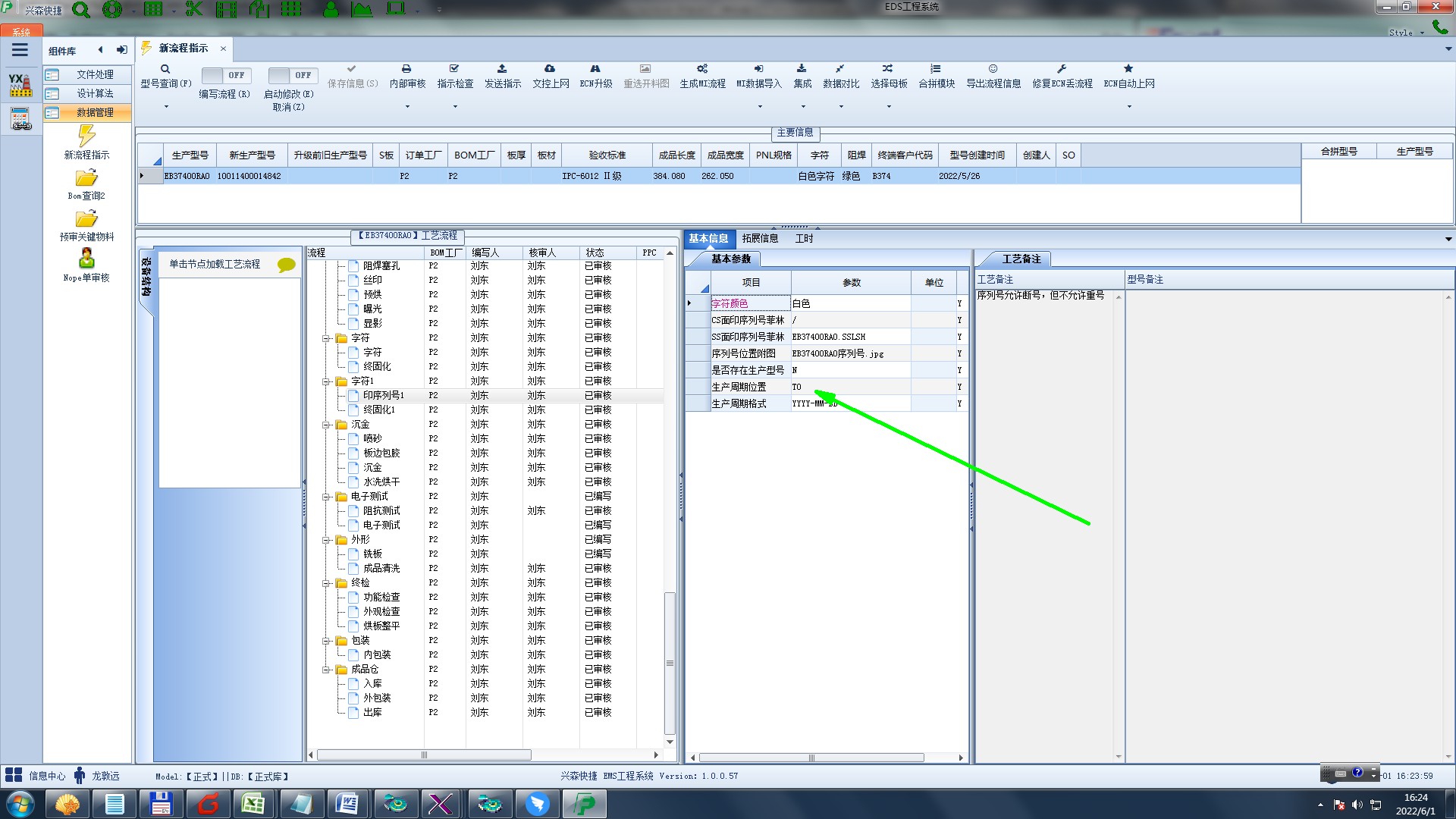Click the 文控上网 cloud icon
This screenshot has height=819, width=1456.
[x=550, y=69]
